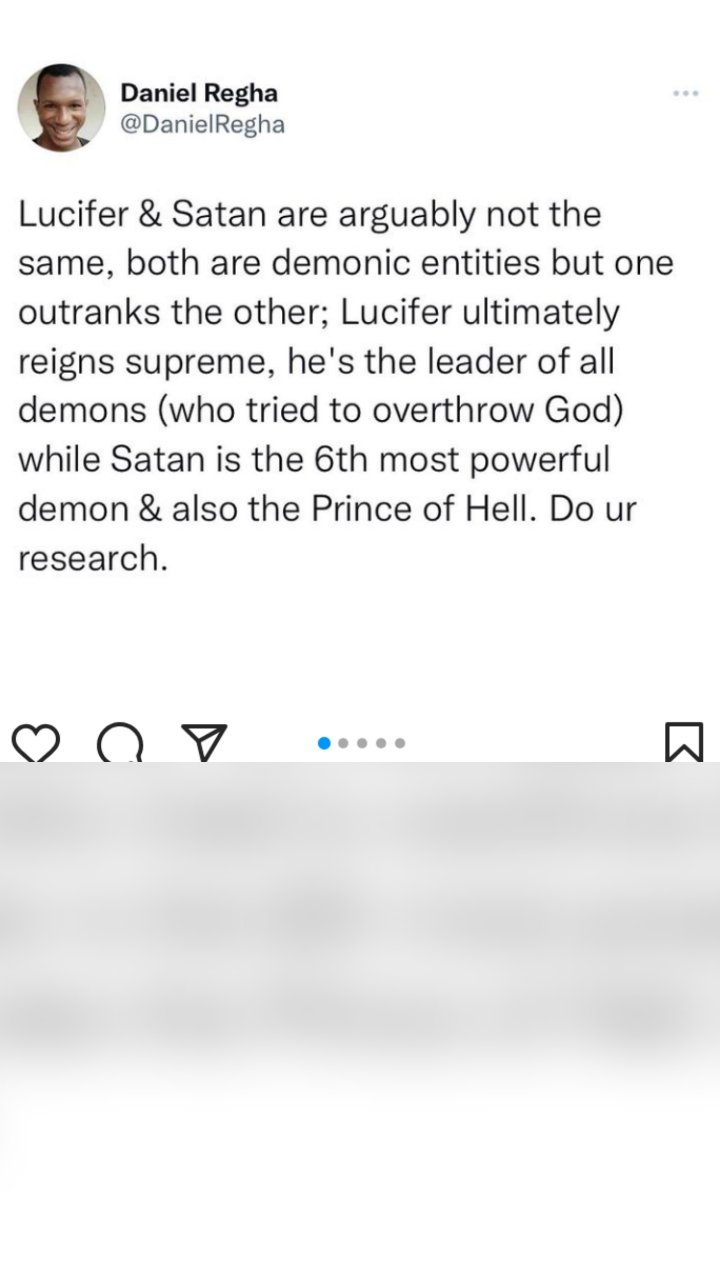Jump to the last carousel dot

click(x=400, y=743)
